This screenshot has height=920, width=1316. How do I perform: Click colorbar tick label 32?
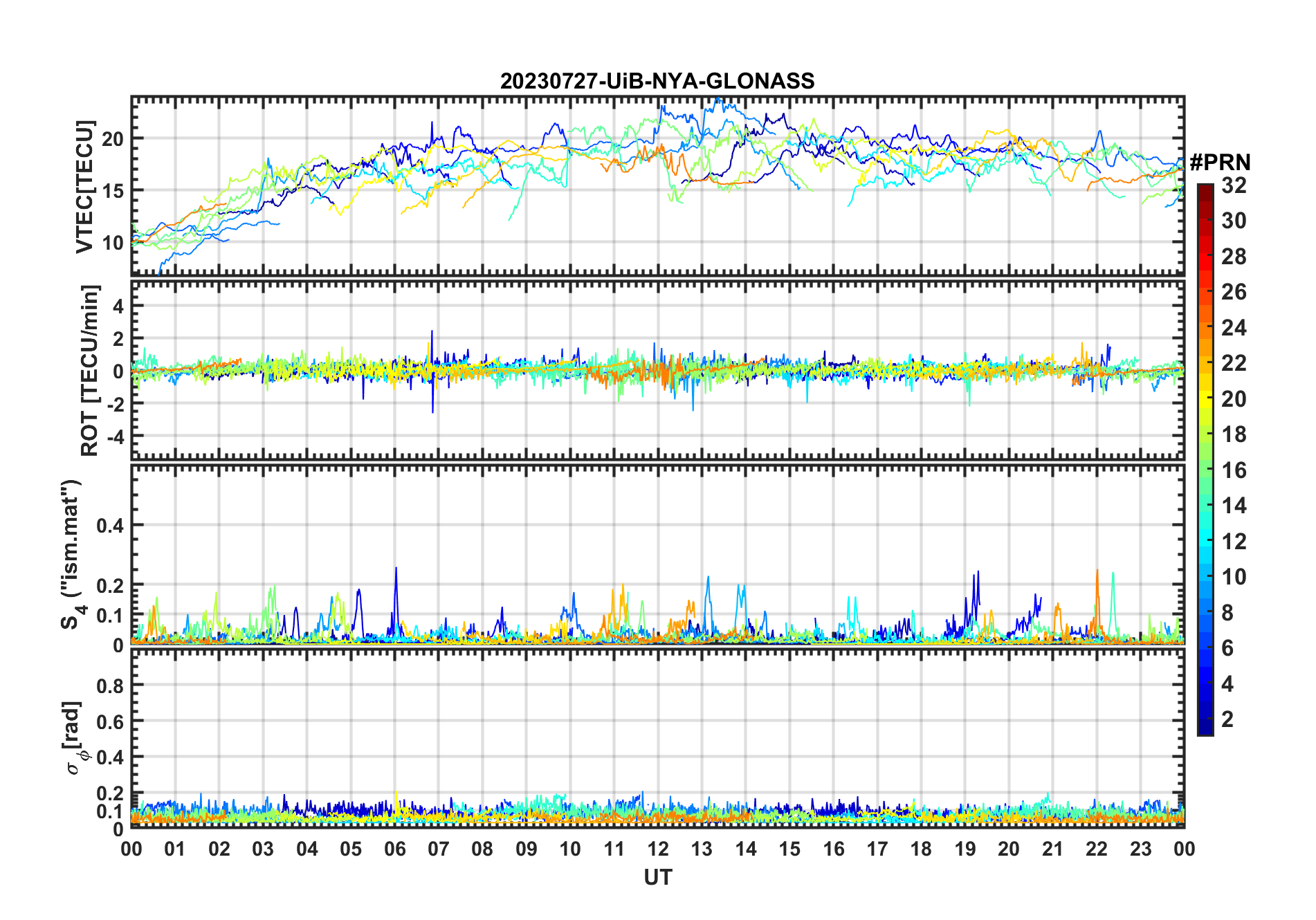tap(1234, 185)
